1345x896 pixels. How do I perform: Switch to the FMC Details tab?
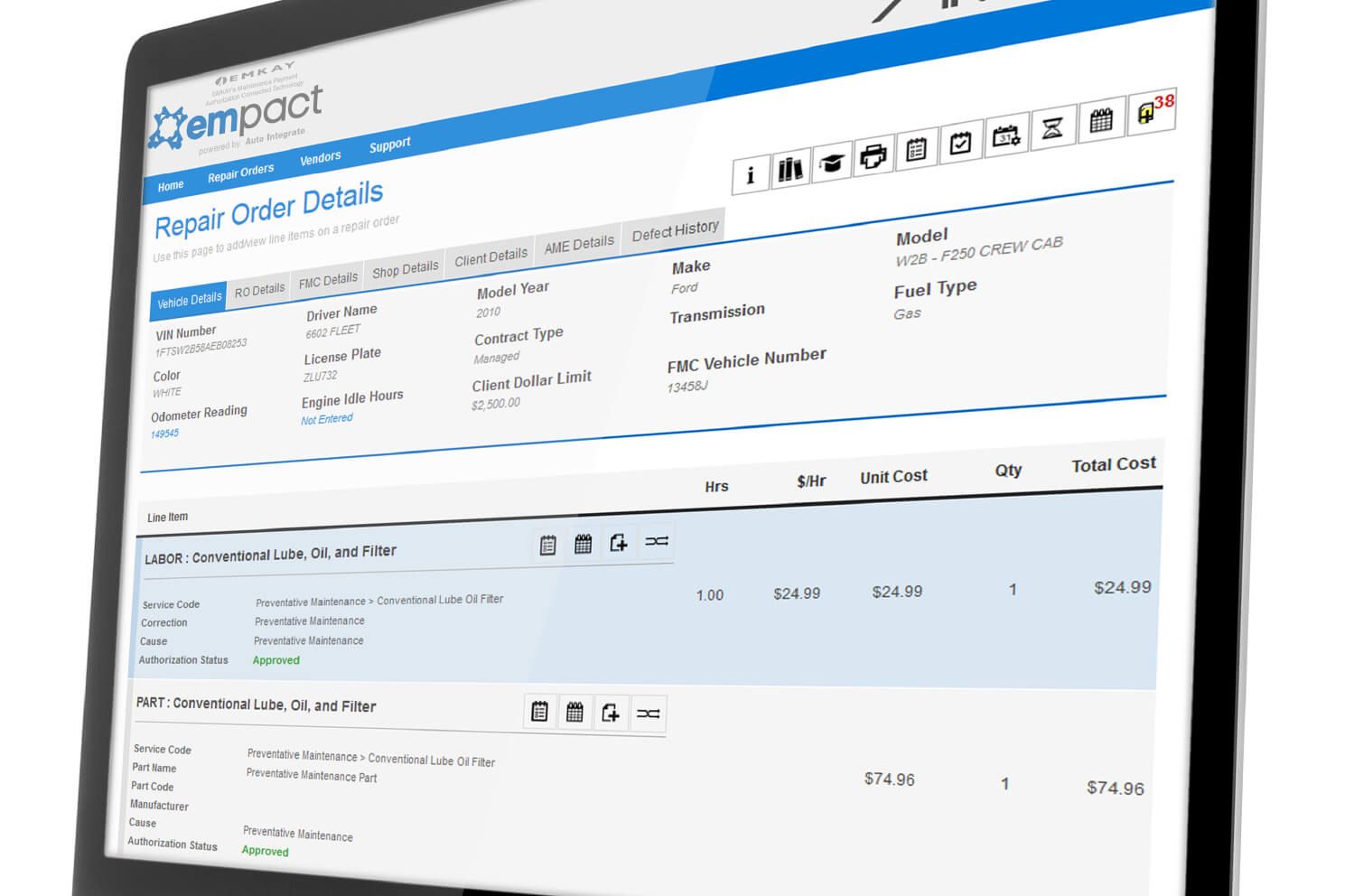point(328,280)
